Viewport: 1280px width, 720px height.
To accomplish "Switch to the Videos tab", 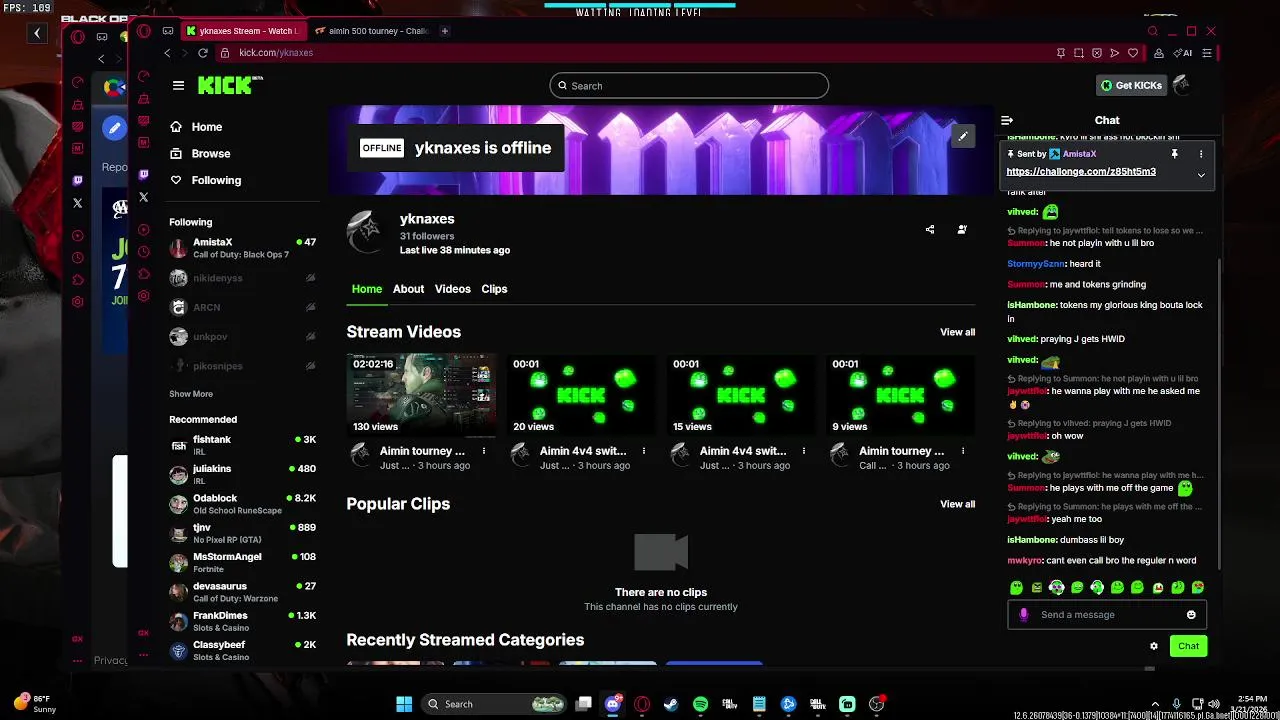I will tap(452, 289).
